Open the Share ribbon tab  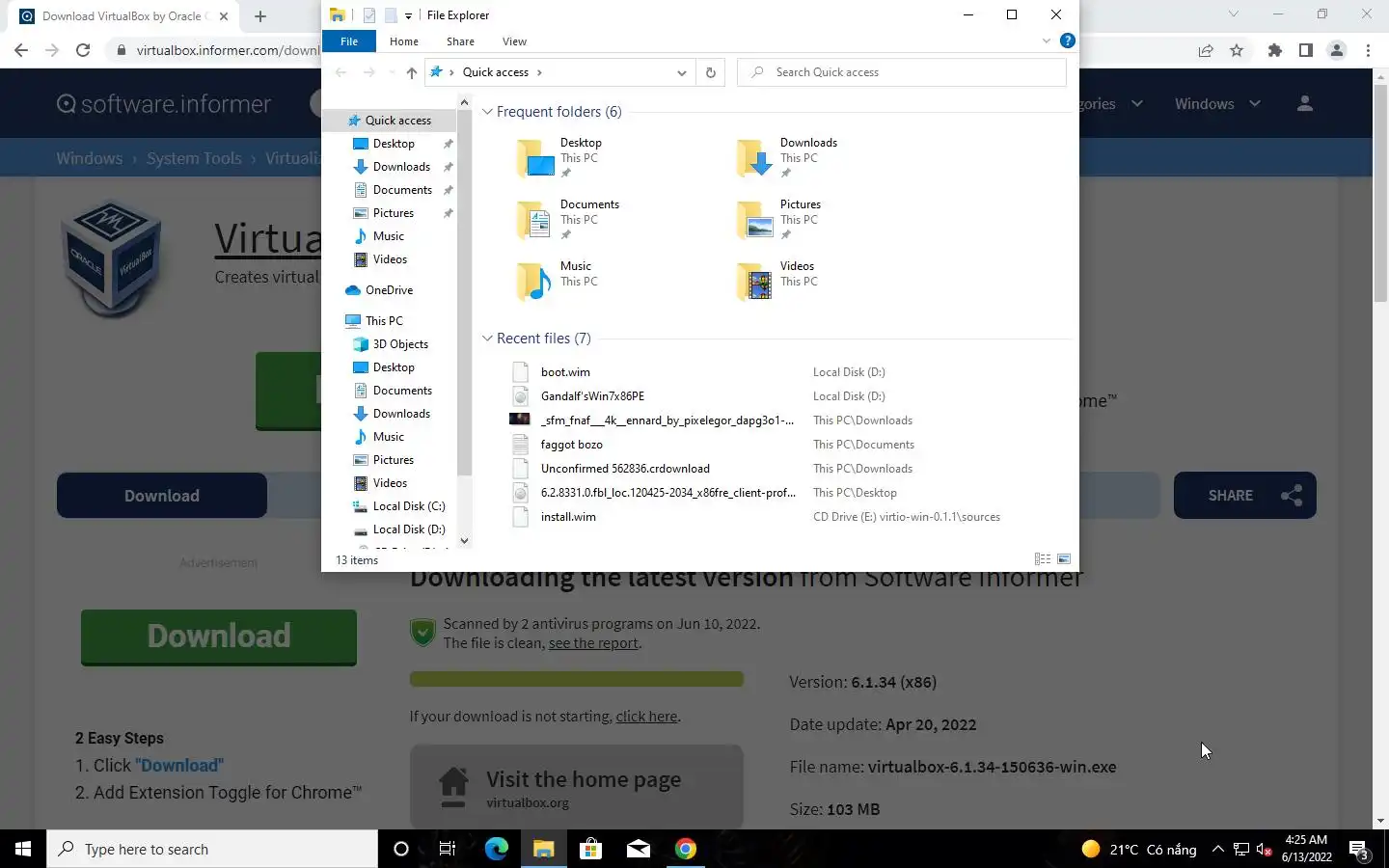[x=460, y=41]
